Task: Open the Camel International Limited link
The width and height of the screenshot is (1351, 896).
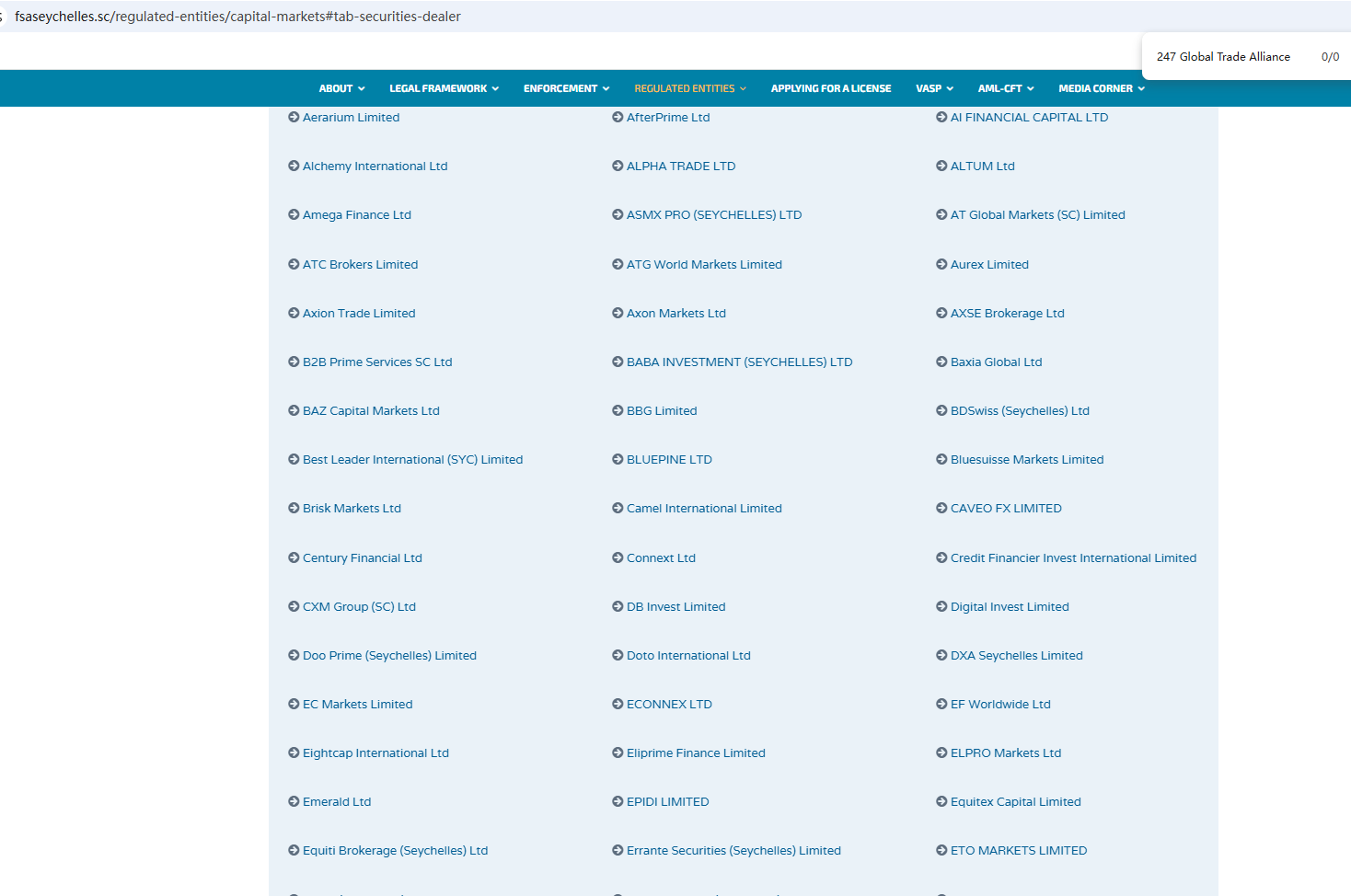Action: coord(704,508)
